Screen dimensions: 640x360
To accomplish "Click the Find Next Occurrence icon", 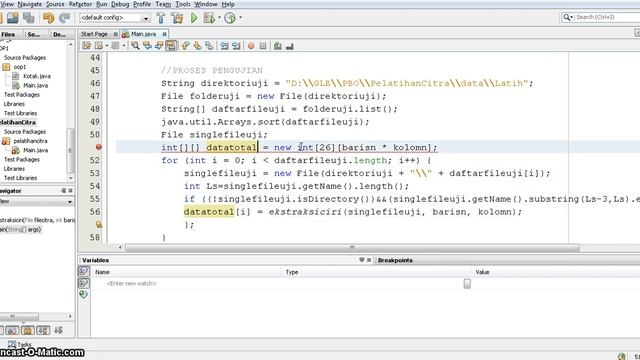I will click(x=159, y=46).
